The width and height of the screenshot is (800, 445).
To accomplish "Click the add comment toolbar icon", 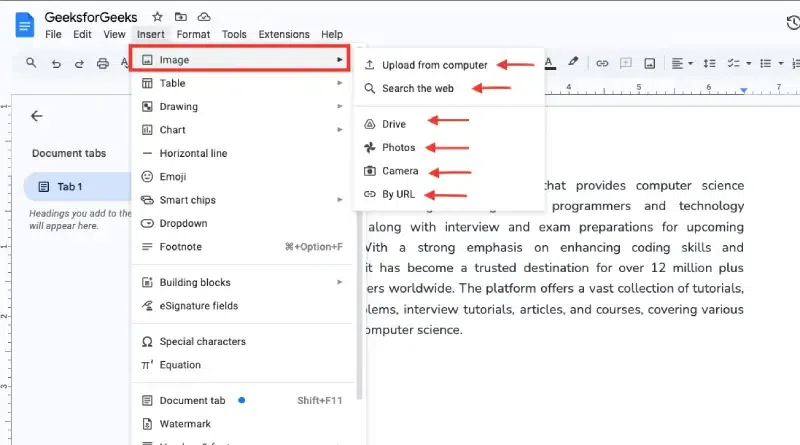I will point(626,63).
